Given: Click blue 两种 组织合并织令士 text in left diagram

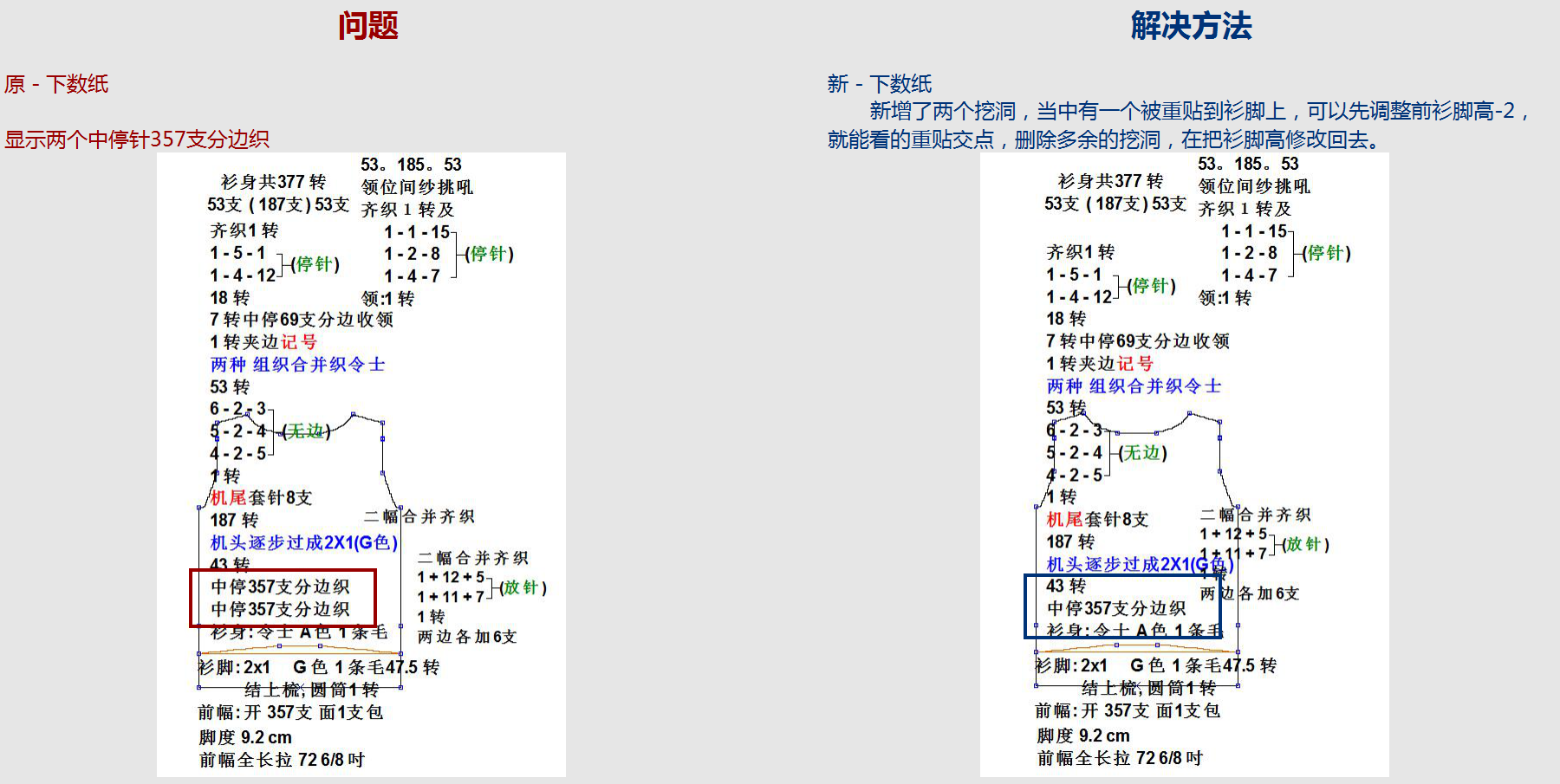Looking at the screenshot, I should tap(297, 365).
